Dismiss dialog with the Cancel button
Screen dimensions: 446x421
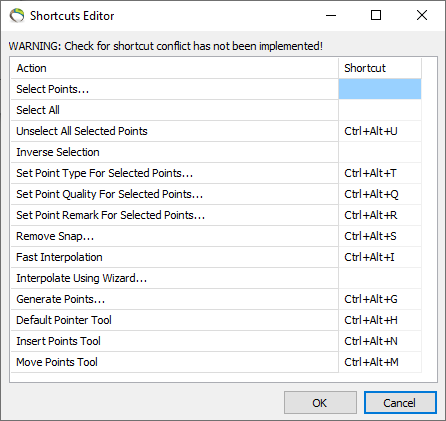(400, 403)
